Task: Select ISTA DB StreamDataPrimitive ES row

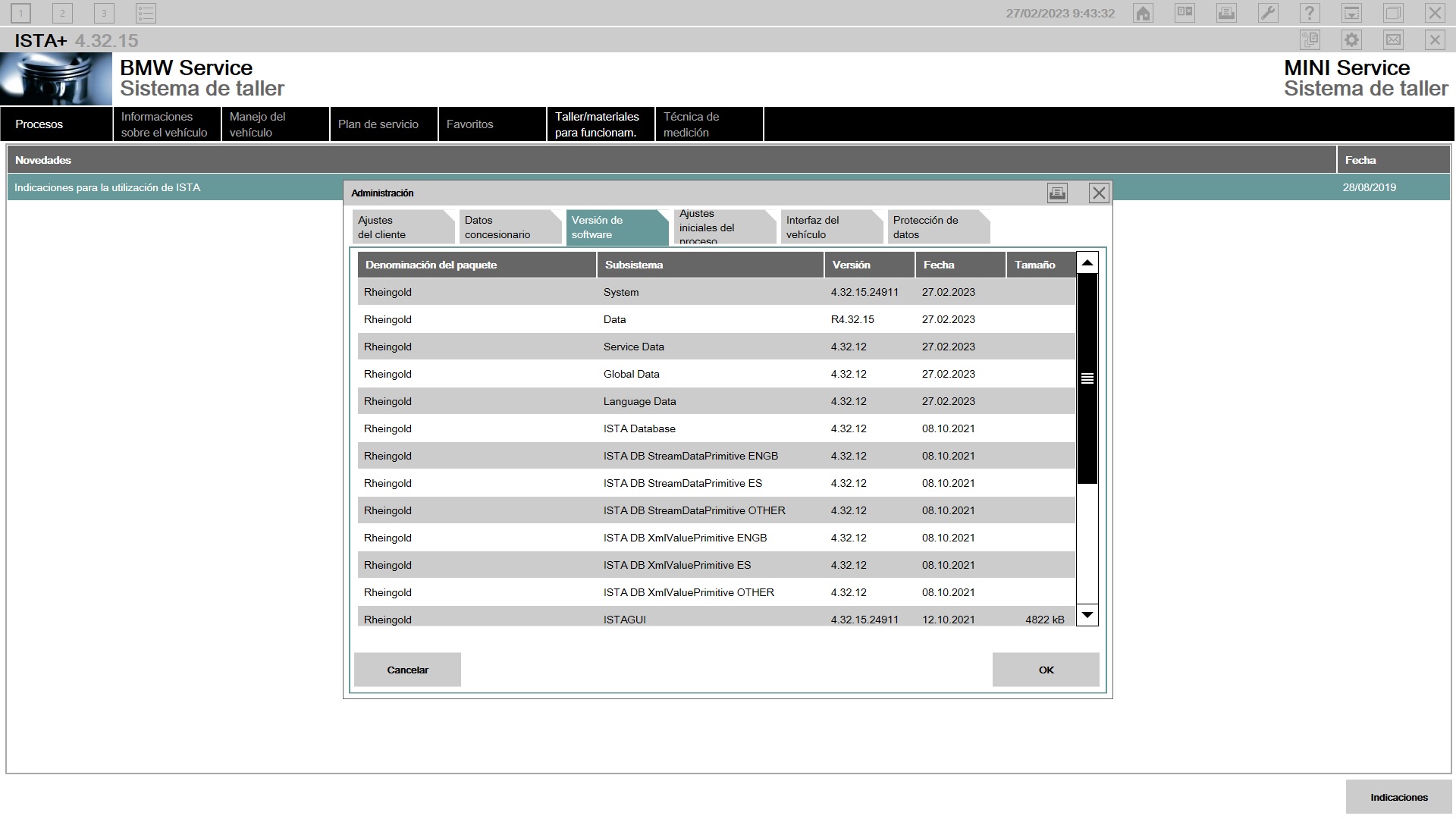Action: tap(717, 483)
